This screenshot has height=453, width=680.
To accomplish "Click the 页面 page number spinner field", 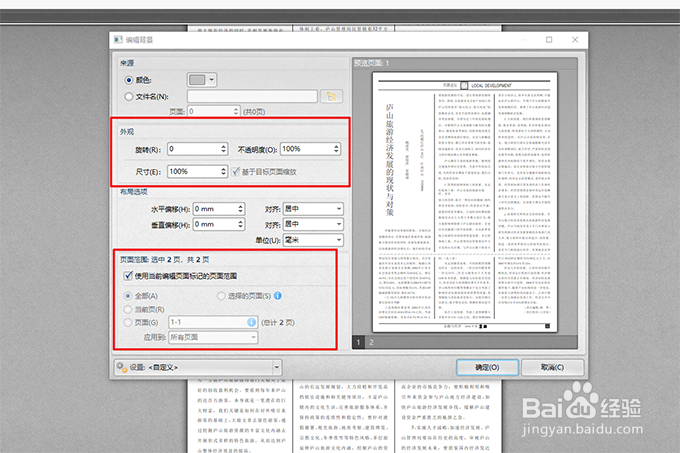I will (213, 111).
